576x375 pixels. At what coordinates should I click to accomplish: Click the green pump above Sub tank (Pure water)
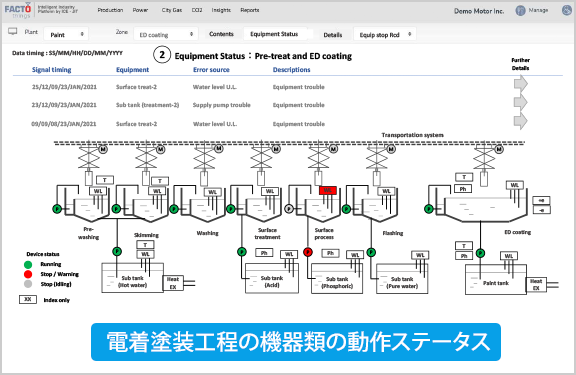pos(371,252)
